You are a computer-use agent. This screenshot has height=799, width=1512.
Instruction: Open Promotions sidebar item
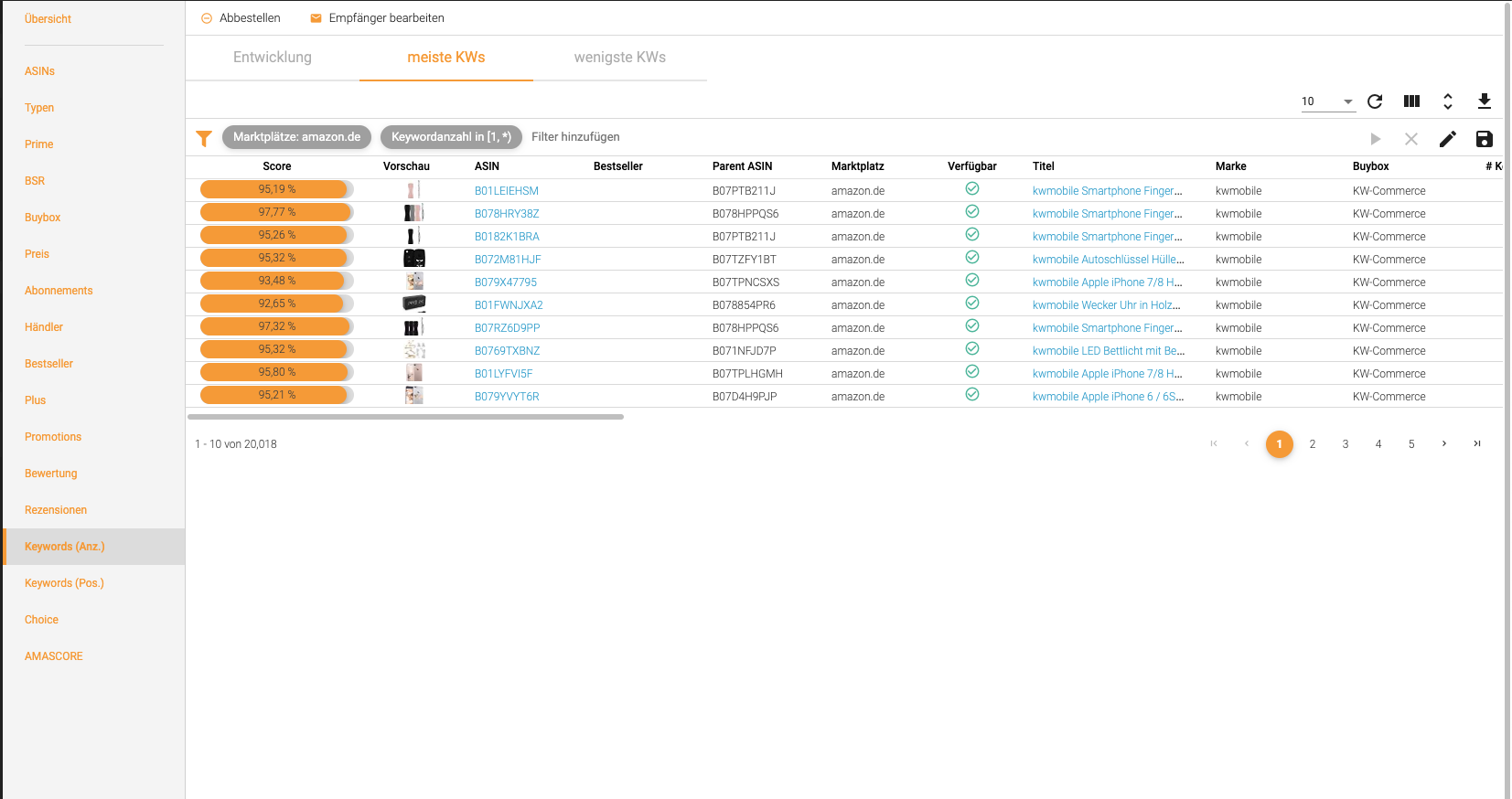click(53, 437)
